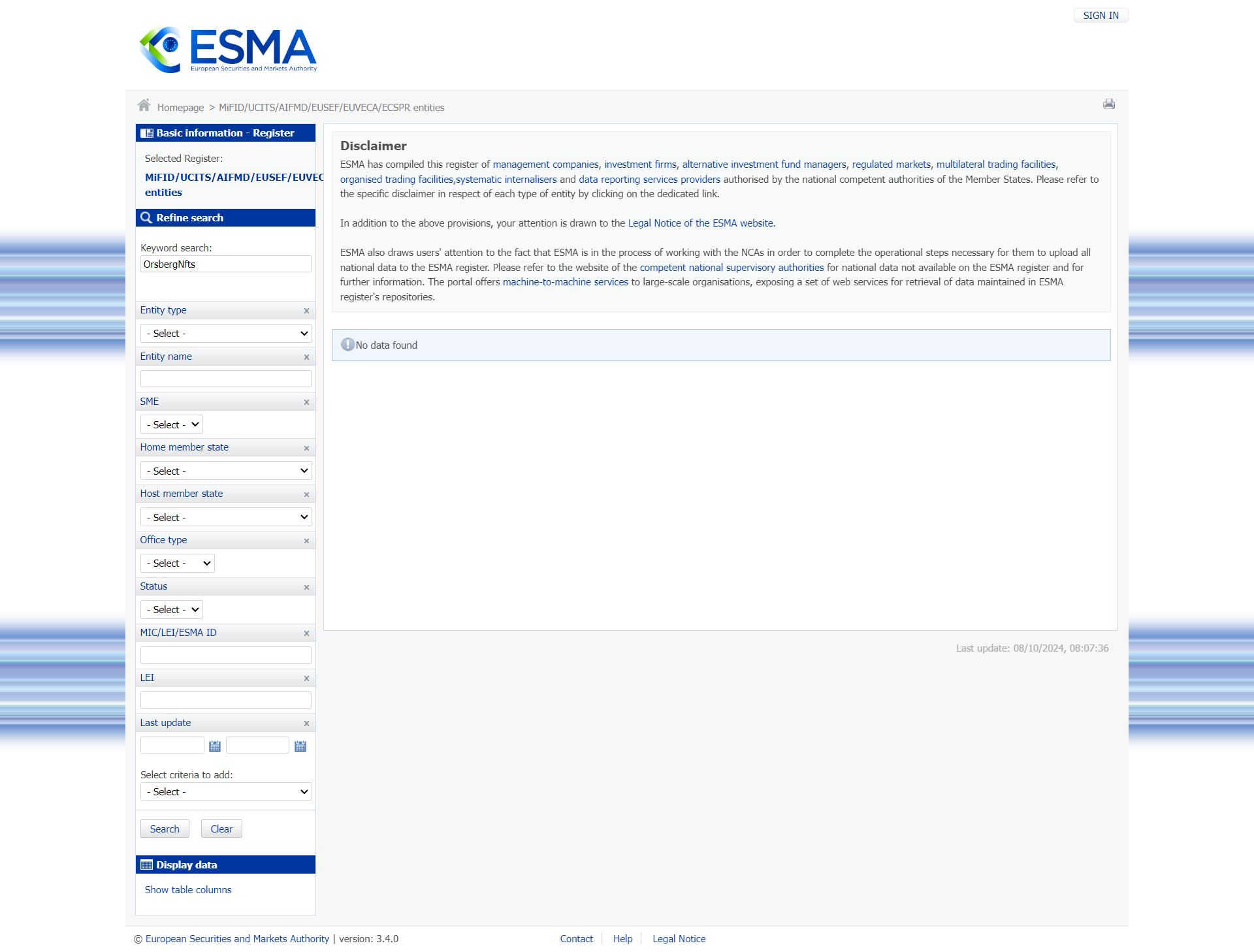
Task: Remove the MIC/LEI/ESMA ID criterion
Action: tap(306, 633)
